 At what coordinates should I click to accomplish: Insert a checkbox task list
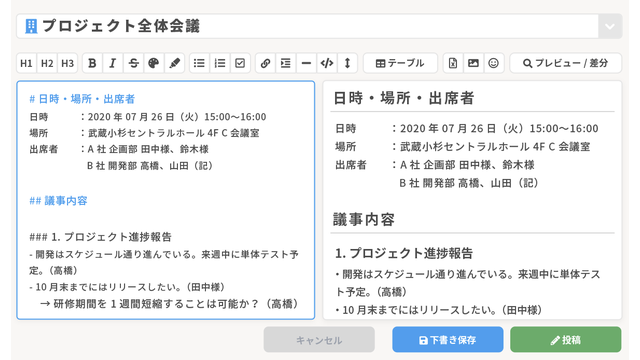point(240,63)
